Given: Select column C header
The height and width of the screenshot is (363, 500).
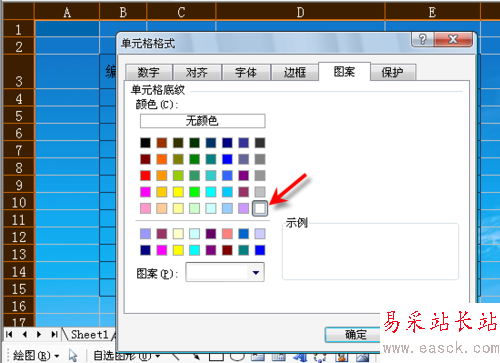Looking at the screenshot, I should point(181,13).
